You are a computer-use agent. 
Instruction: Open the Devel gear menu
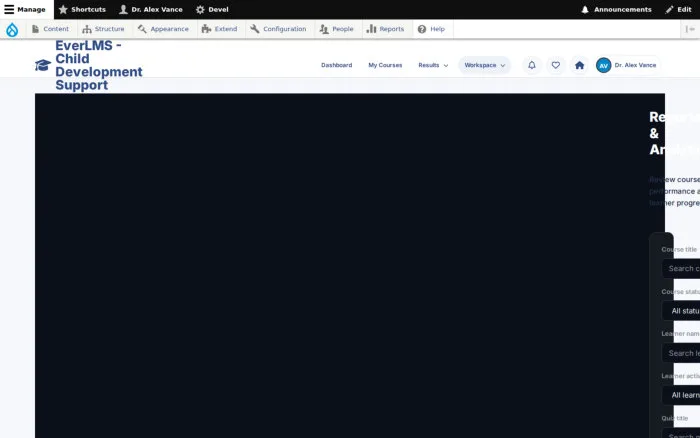tap(212, 9)
